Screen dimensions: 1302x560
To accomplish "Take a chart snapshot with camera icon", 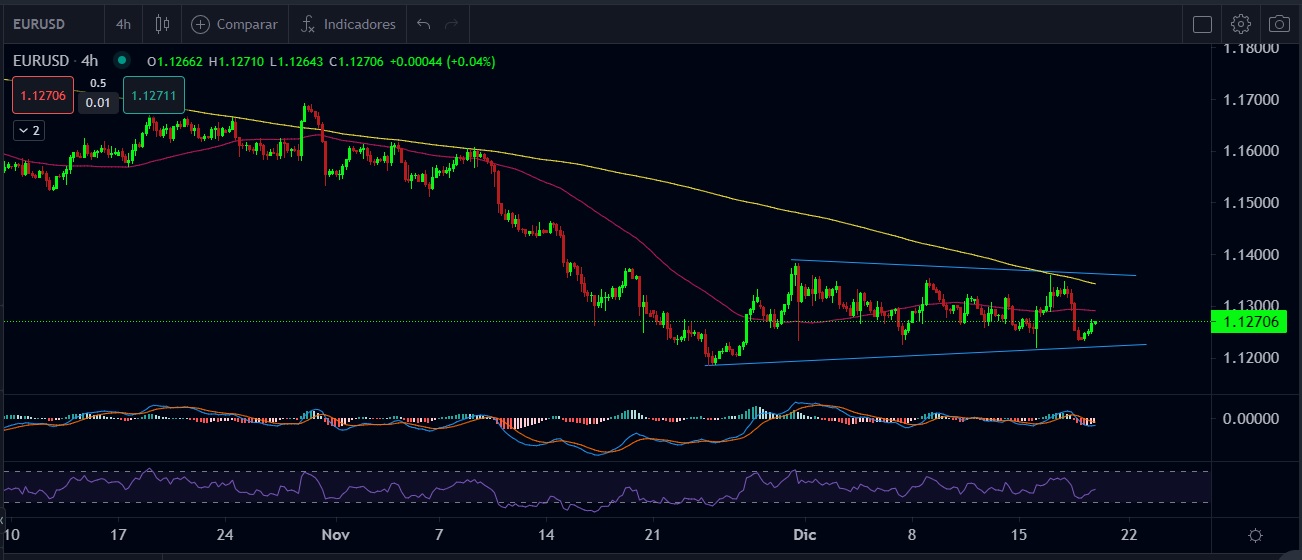I will point(1279,24).
